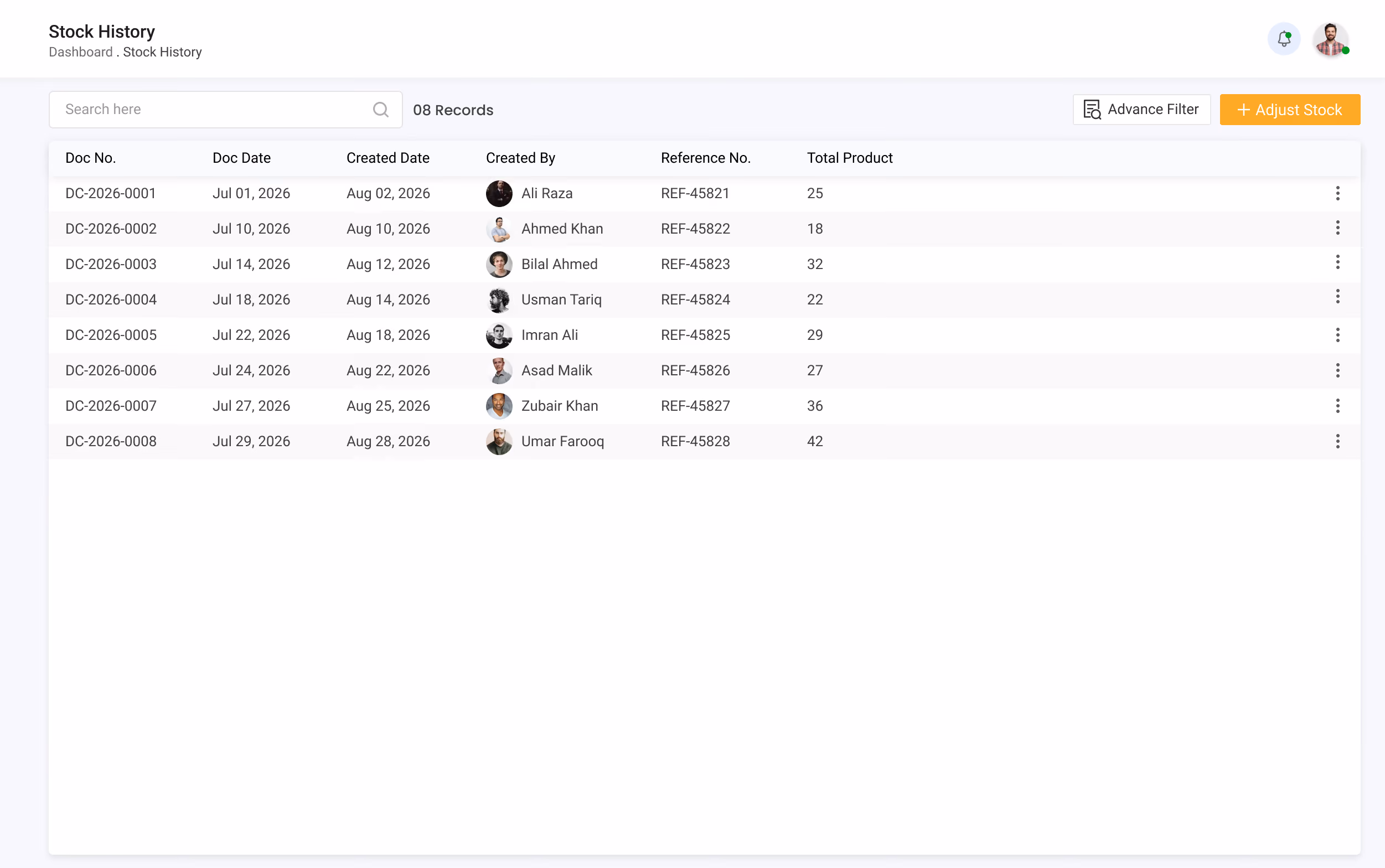Sort by Doc No. column header

tap(91, 158)
